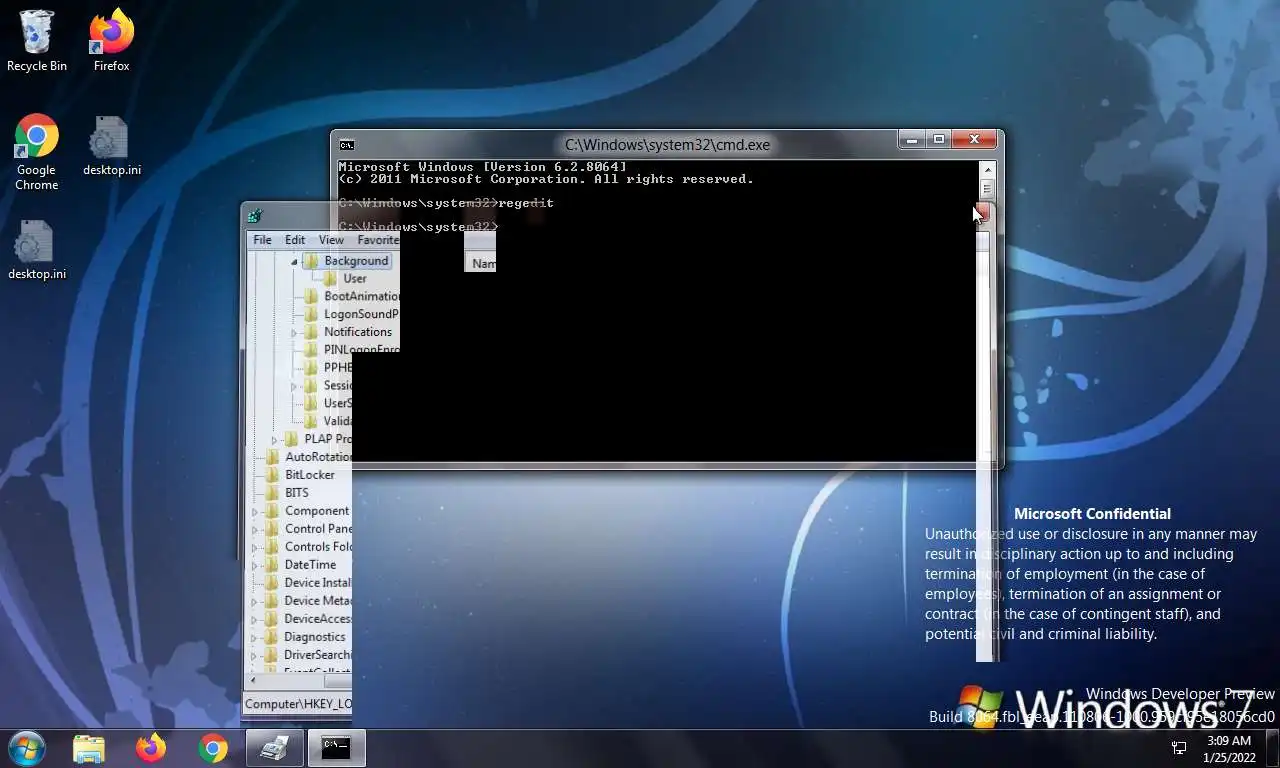1280x768 pixels.
Task: Expand the DriverSearchi registry key
Action: [255, 655]
